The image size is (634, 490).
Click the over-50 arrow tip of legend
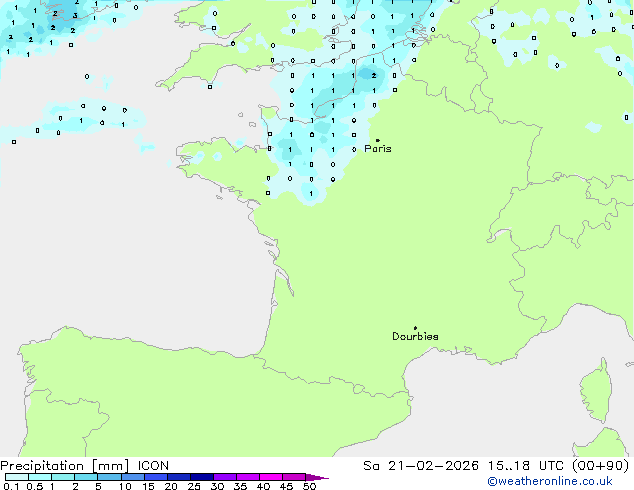click(317, 477)
